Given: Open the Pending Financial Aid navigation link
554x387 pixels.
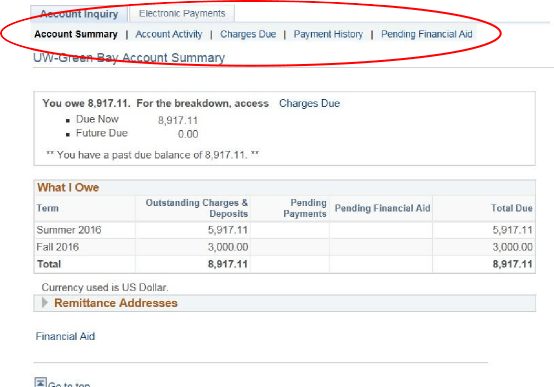Looking at the screenshot, I should pyautogui.click(x=426, y=34).
